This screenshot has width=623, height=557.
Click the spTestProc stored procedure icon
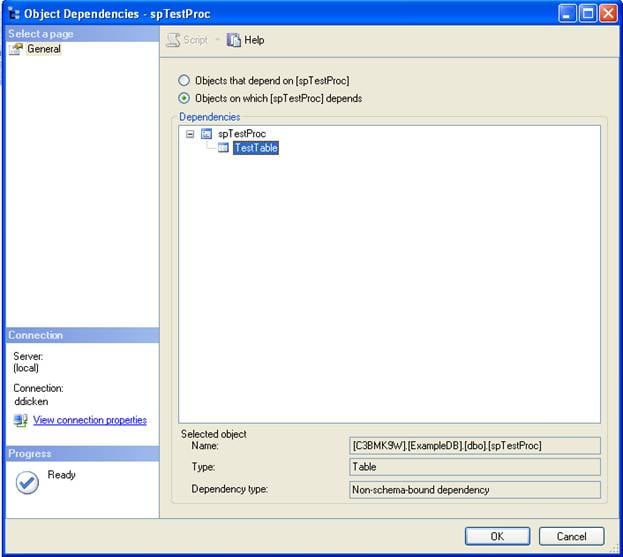pos(206,134)
